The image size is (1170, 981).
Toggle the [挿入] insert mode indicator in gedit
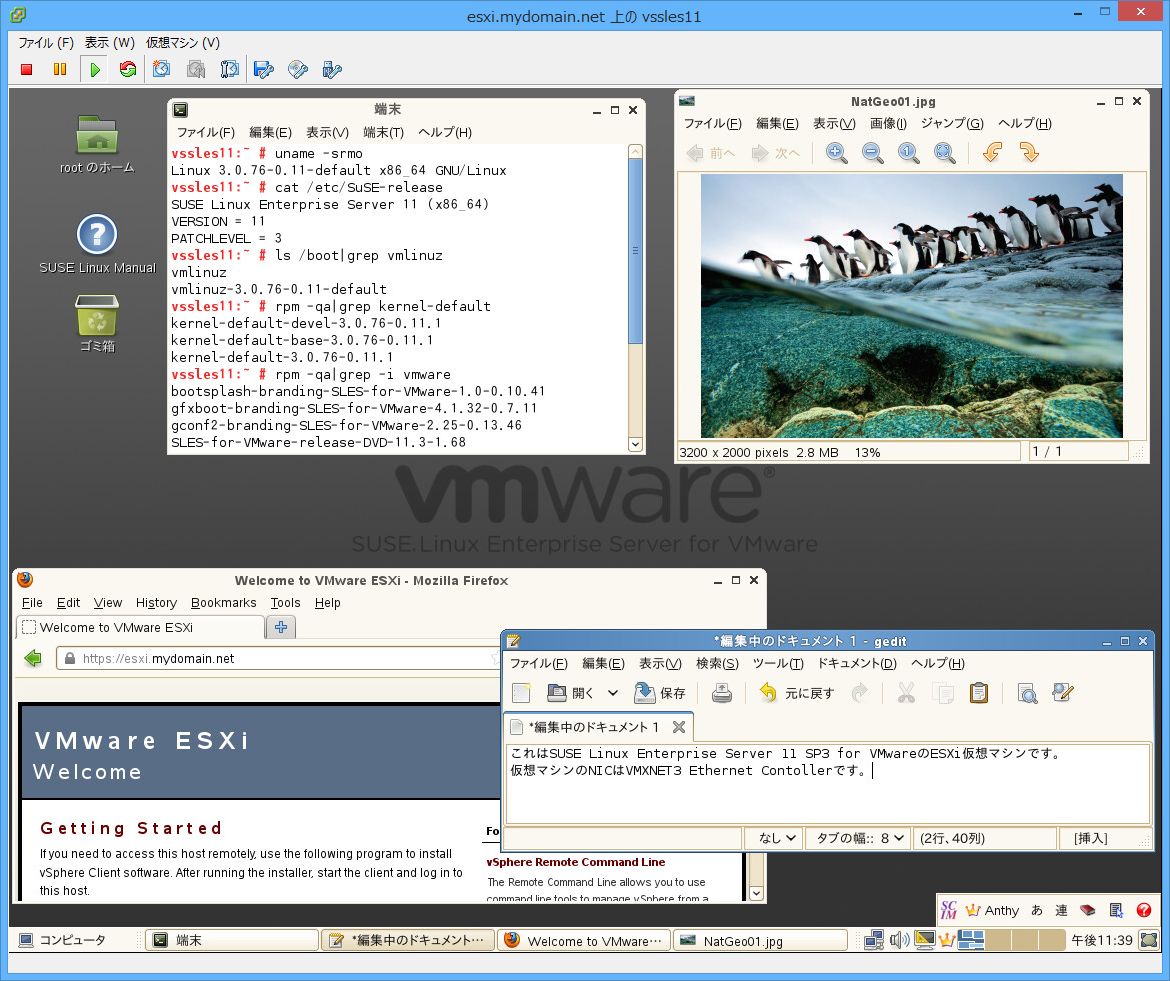tap(1090, 839)
